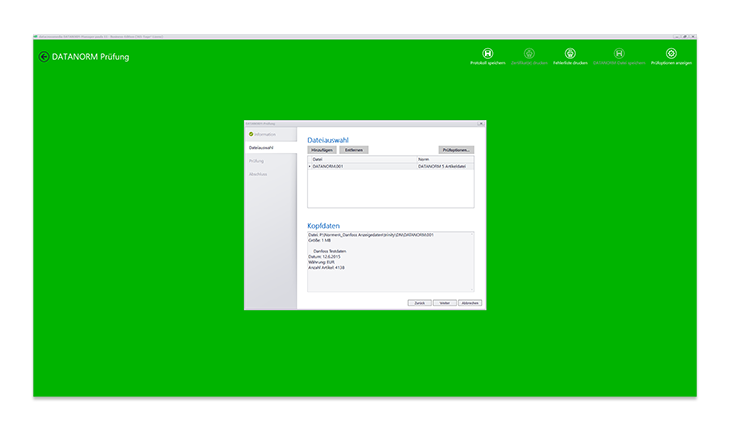Viewport: 729px width, 430px height.
Task: Click the back arrow beside DATANORM Prüfung
Action: pos(44,57)
